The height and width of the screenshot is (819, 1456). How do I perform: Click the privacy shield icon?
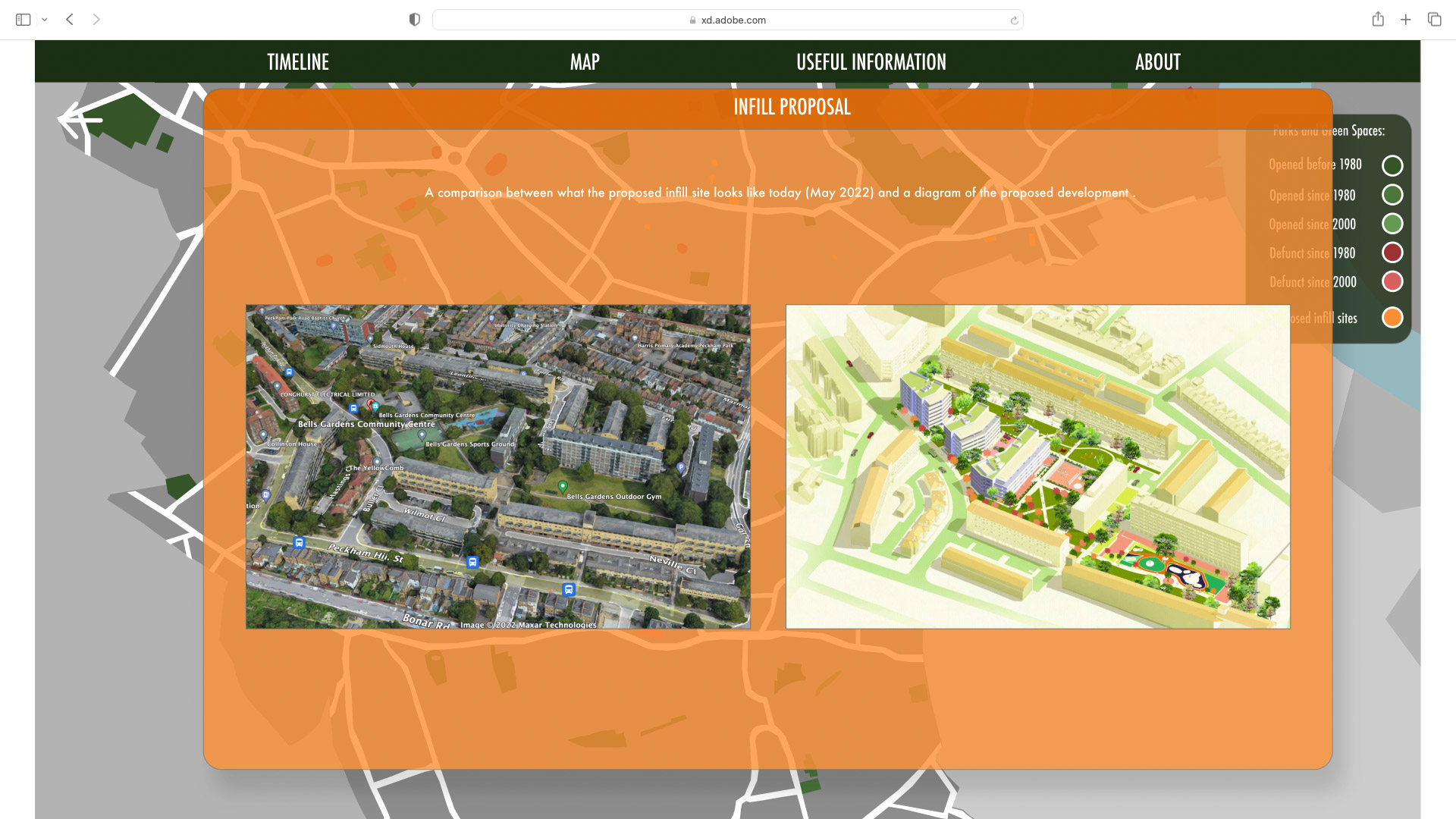(414, 20)
